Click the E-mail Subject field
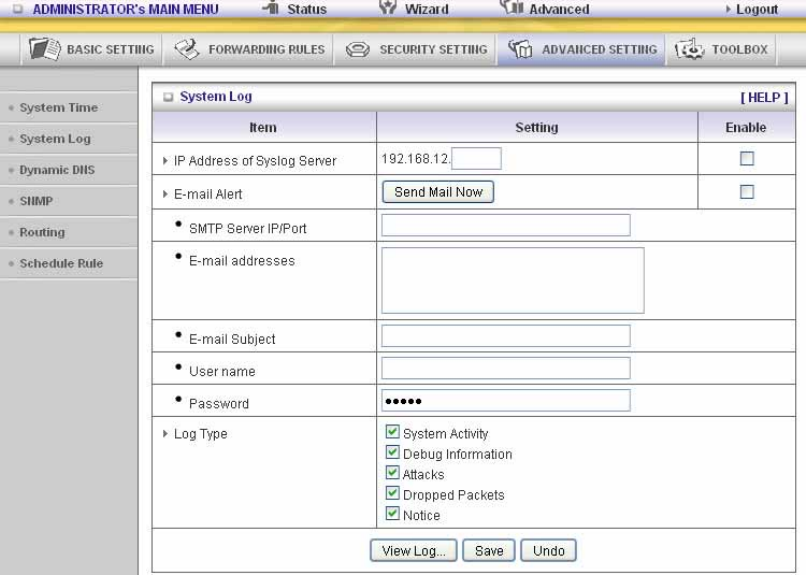806x575 pixels. click(x=506, y=336)
